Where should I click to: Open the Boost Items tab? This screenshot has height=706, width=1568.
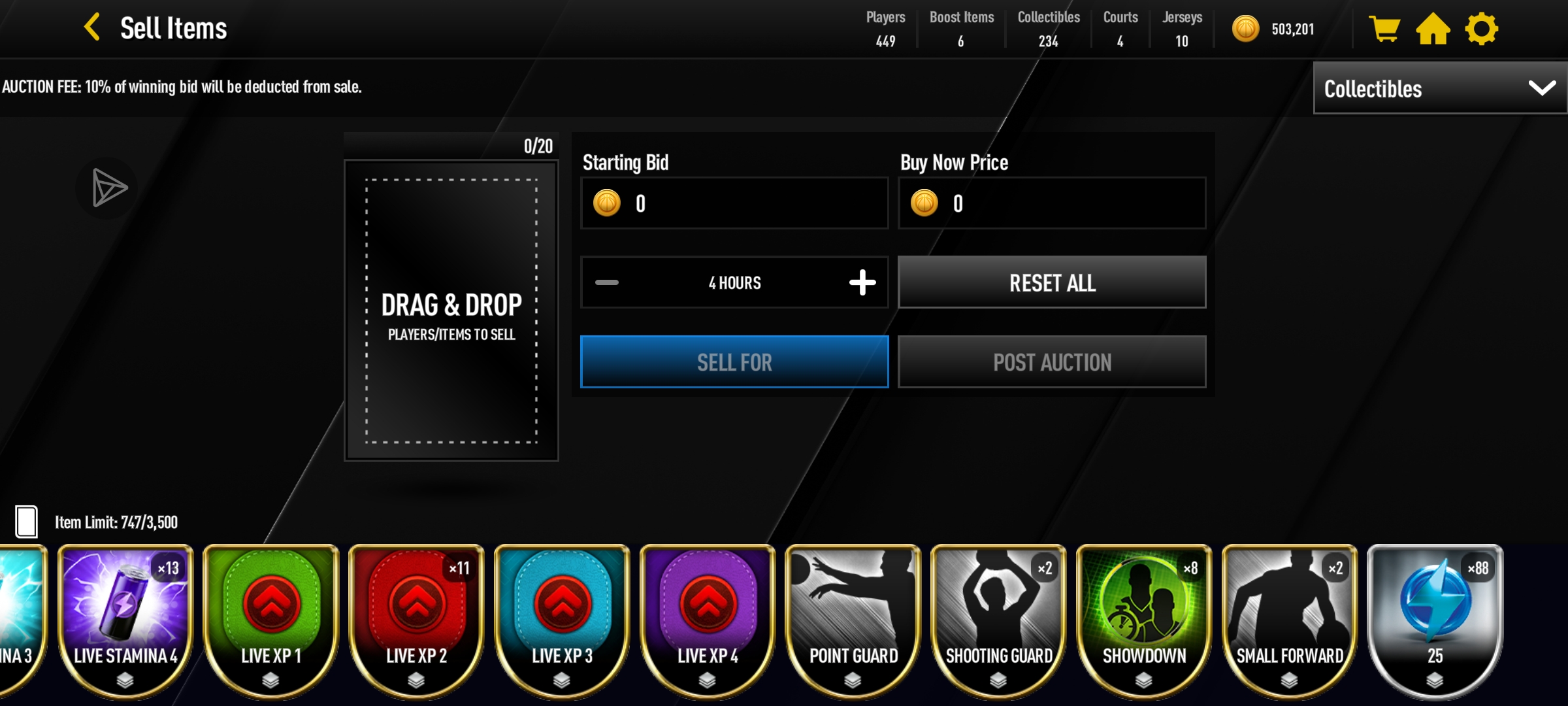point(962,29)
